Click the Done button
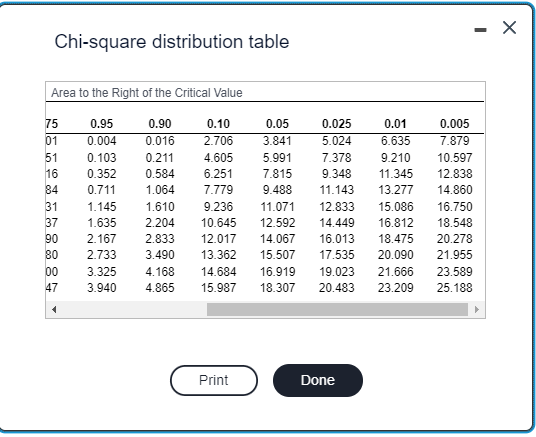536x437 pixels. pyautogui.click(x=318, y=380)
